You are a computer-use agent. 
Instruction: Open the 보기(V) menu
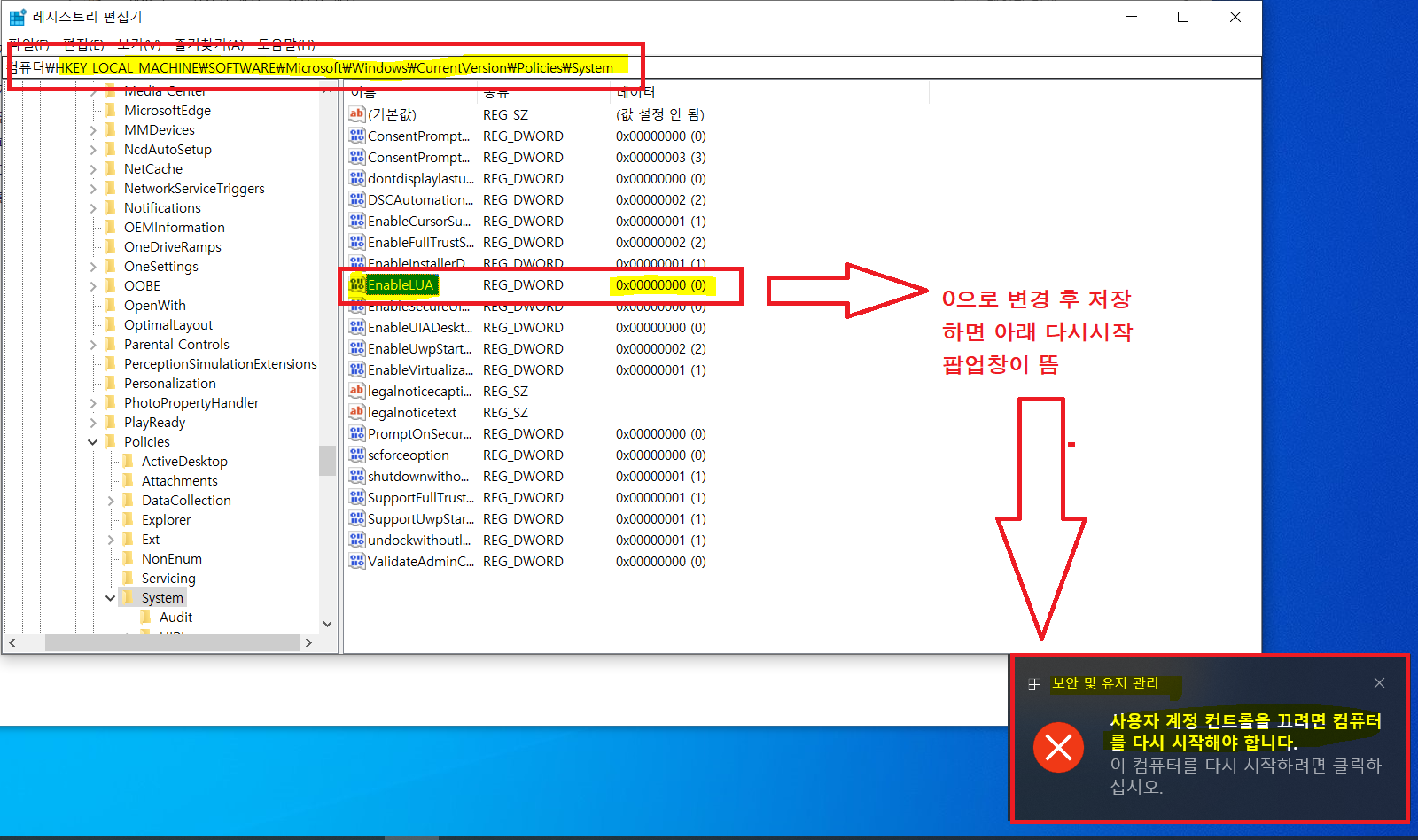tap(139, 44)
